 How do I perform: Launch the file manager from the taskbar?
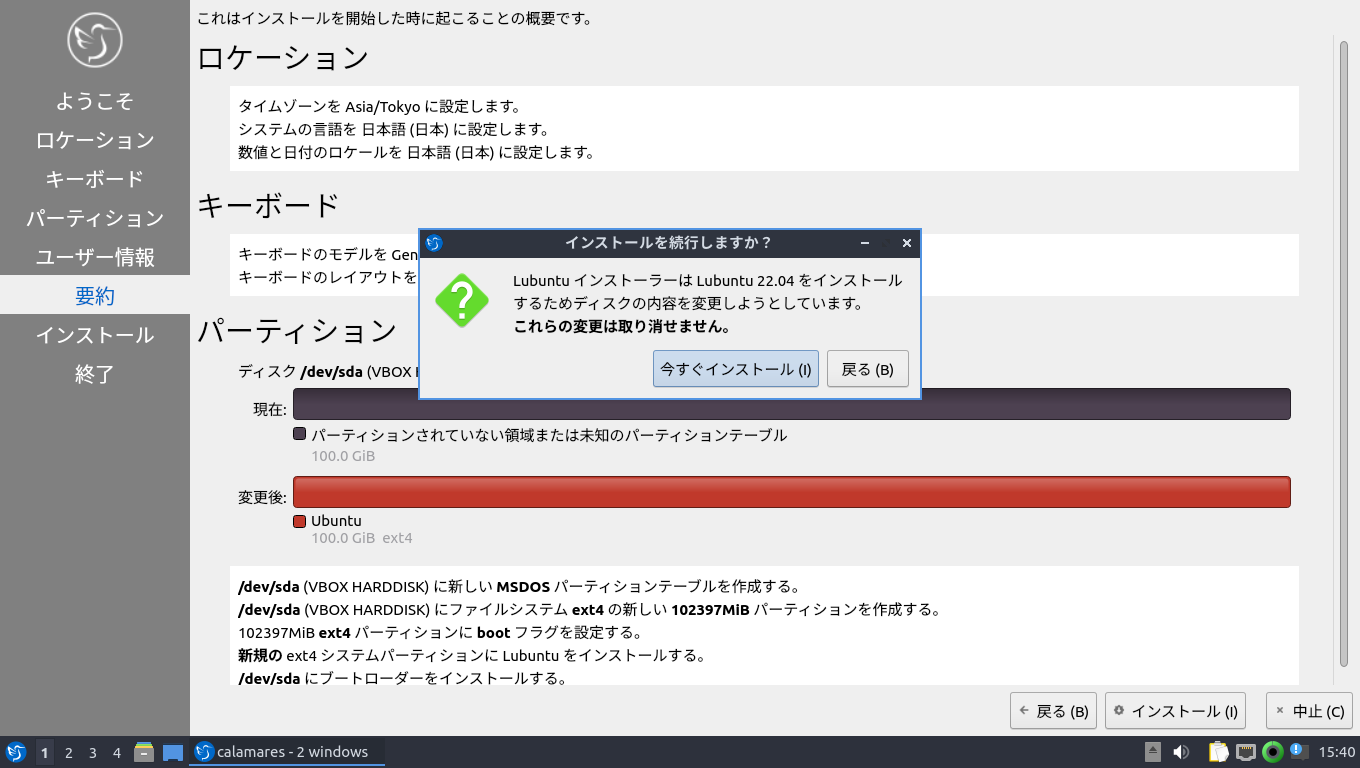(x=144, y=752)
